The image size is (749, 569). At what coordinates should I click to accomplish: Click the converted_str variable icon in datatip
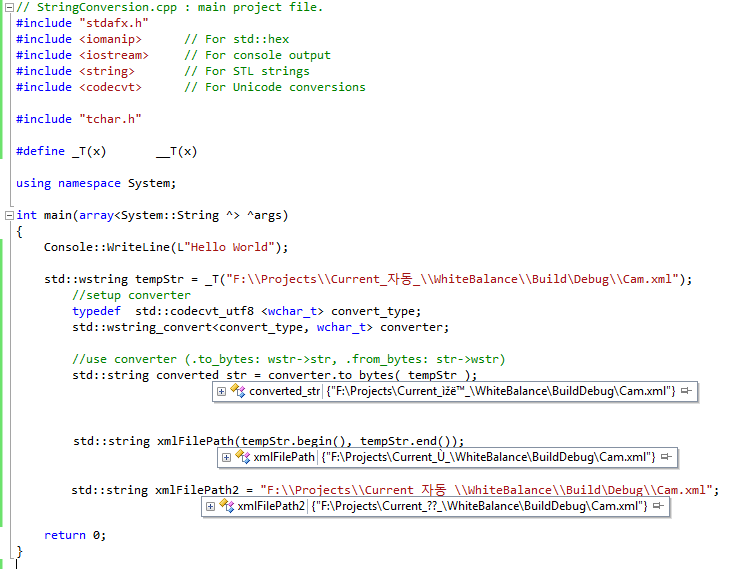pyautogui.click(x=238, y=390)
